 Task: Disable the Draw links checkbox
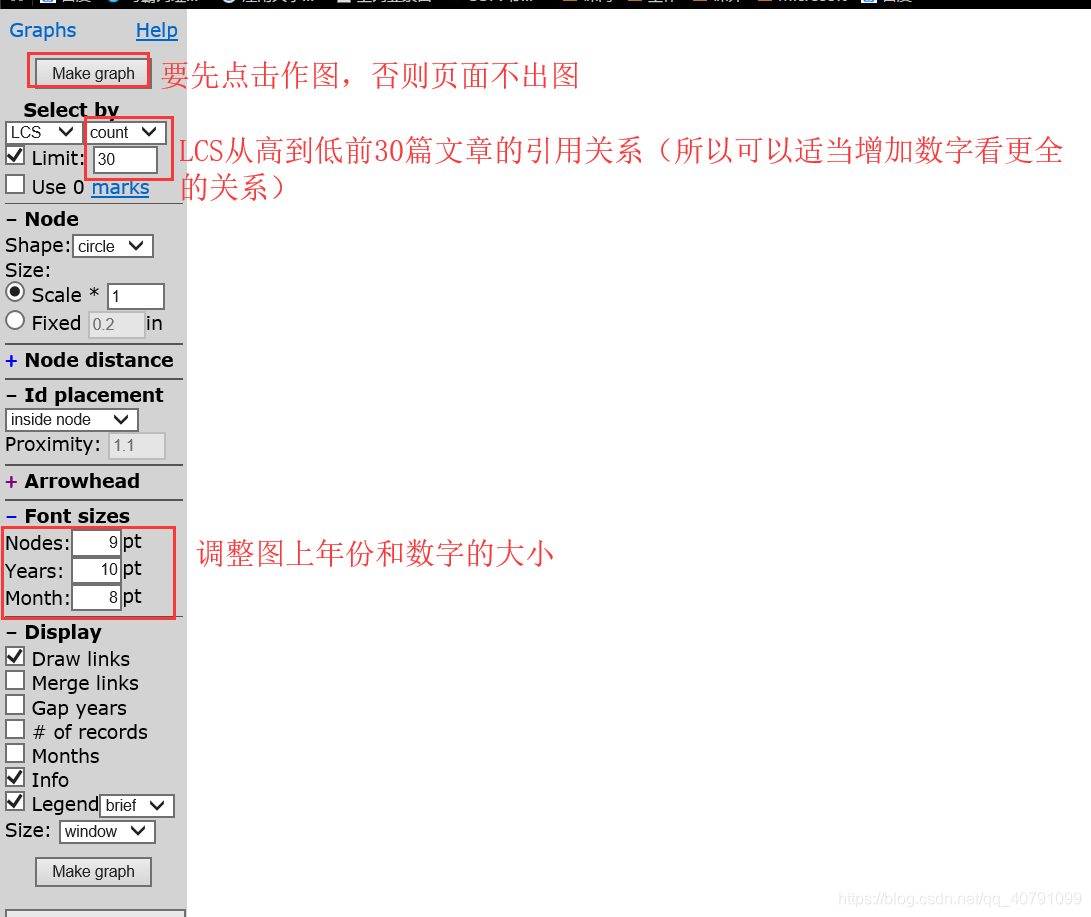pos(13,656)
